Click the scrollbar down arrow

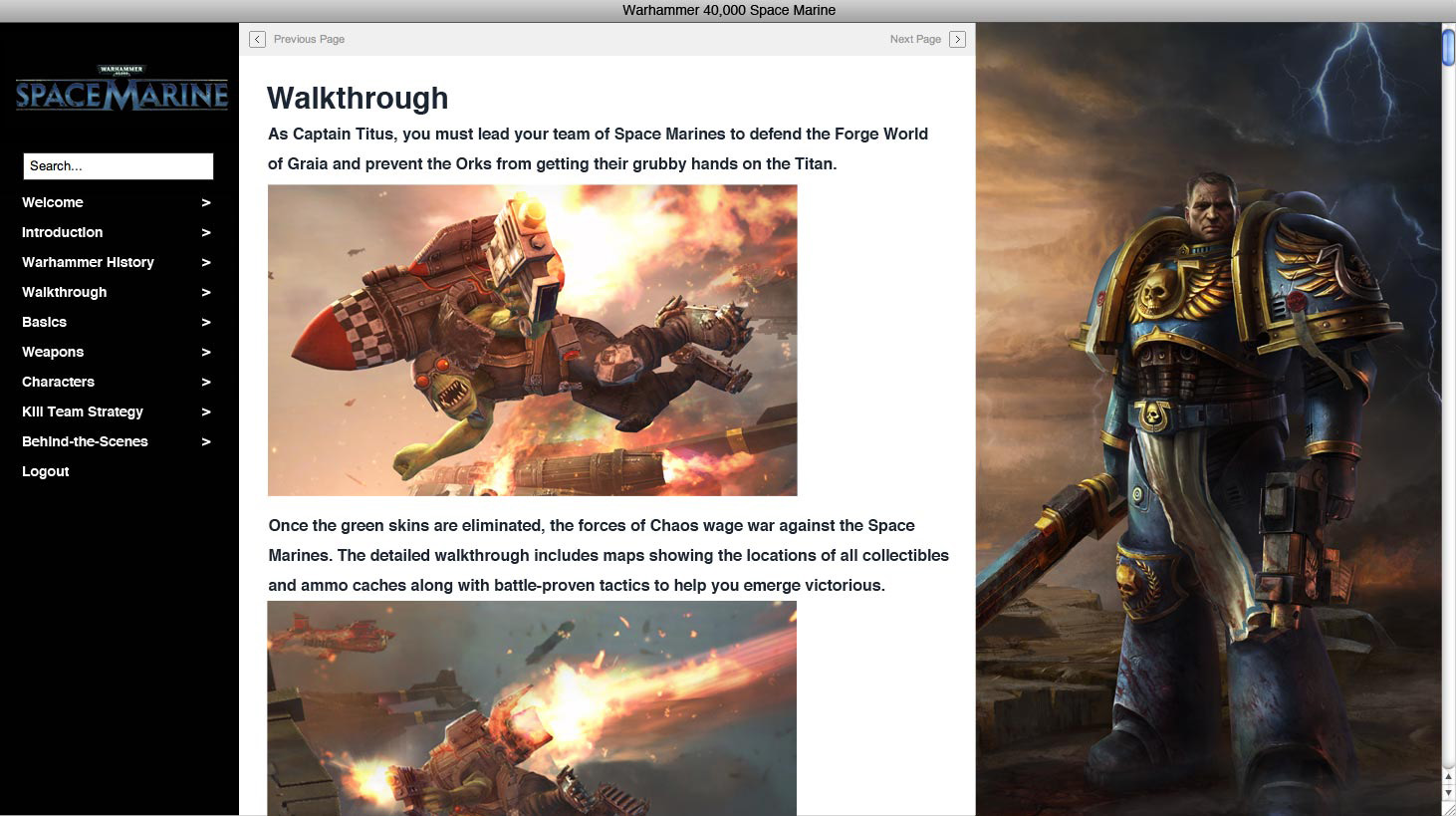(1448, 793)
